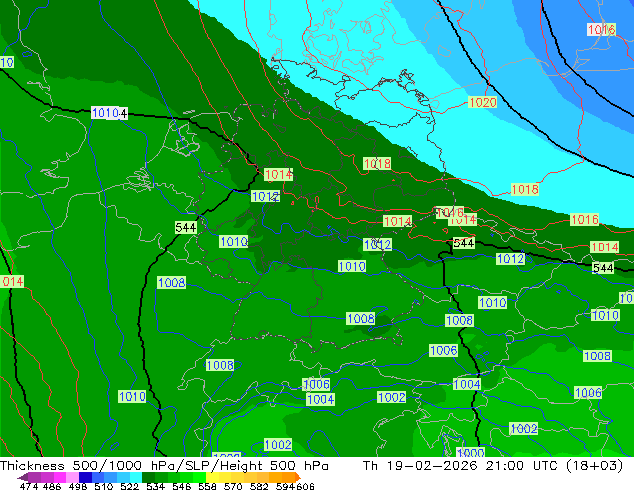Click the 534 legend value
The image size is (634, 490).
[155, 486]
